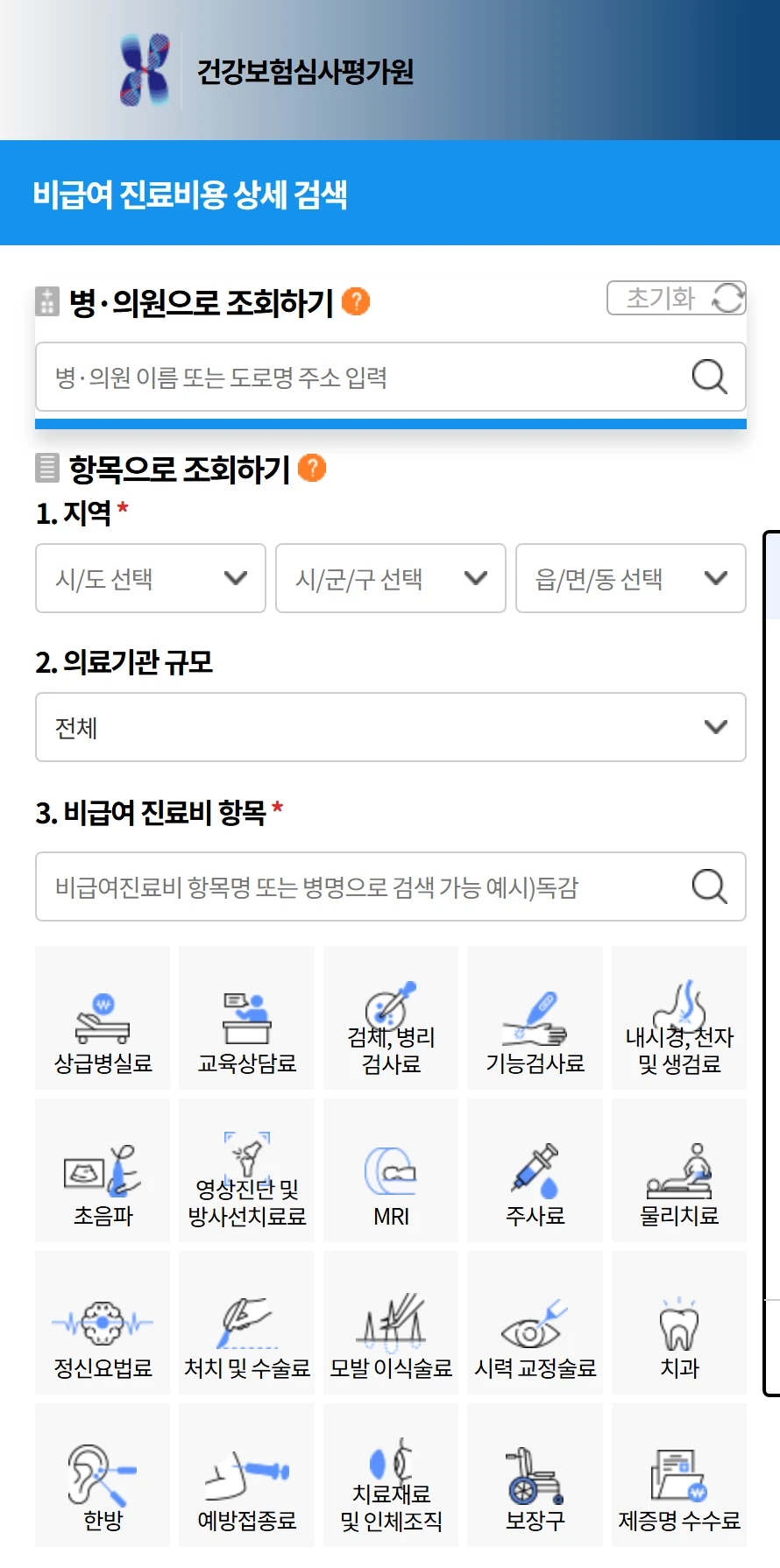Expand the 읍/면/동 선택 dropdown
Screen dimensions: 780x1568
click(x=631, y=578)
